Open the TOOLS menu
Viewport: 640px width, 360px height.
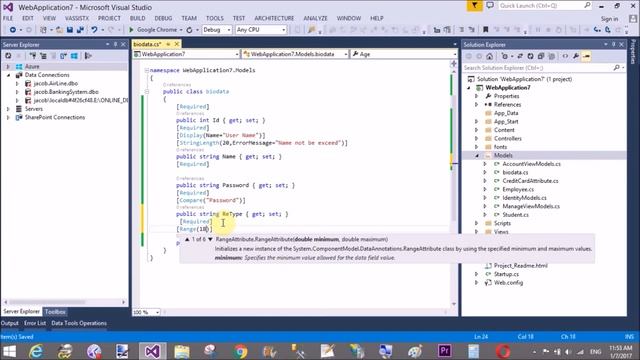click(x=215, y=18)
